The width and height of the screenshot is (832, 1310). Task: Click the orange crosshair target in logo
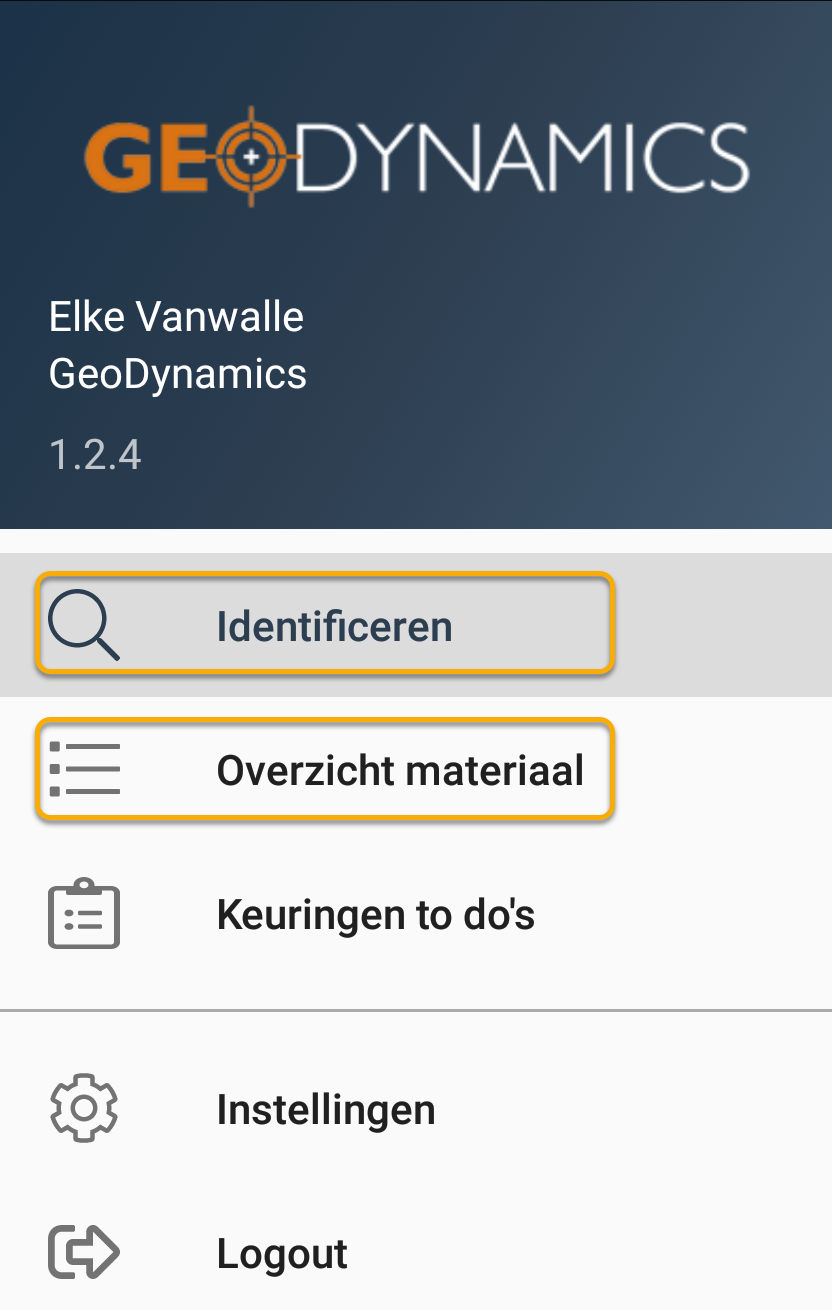pyautogui.click(x=251, y=157)
